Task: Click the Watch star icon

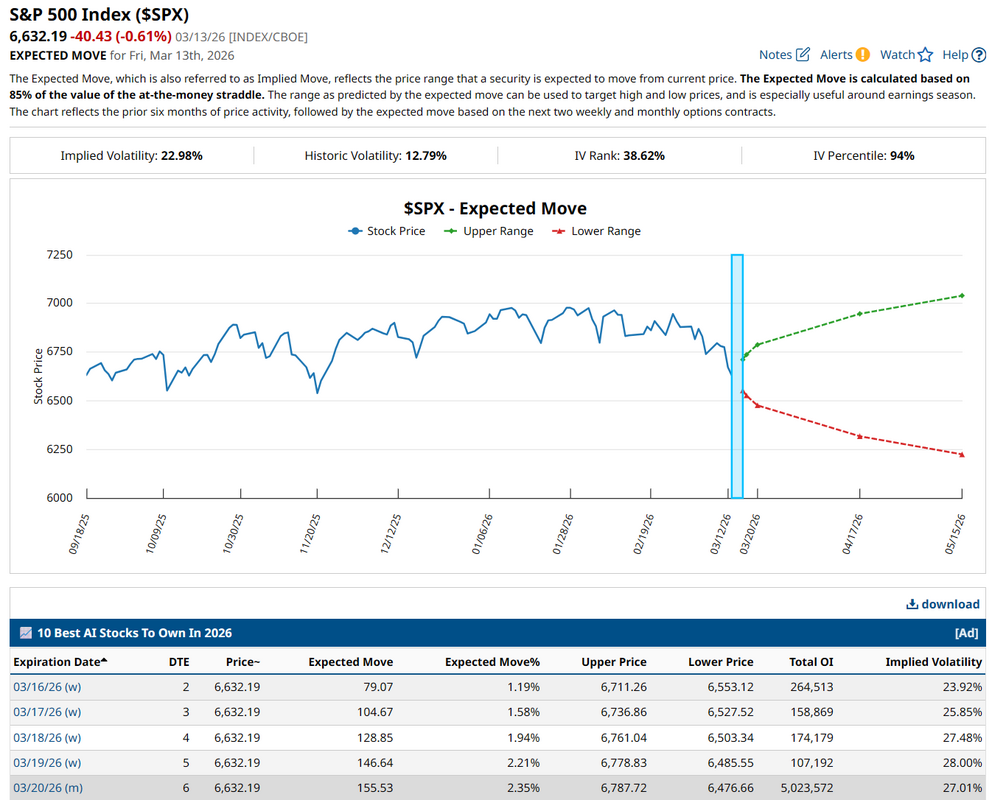Action: 925,55
